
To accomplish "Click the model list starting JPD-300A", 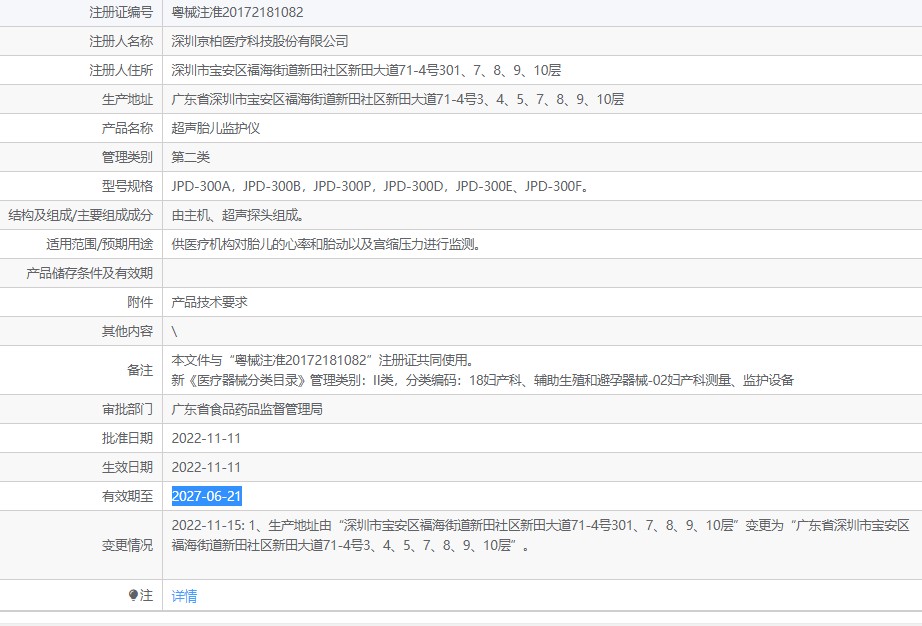I will [380, 186].
